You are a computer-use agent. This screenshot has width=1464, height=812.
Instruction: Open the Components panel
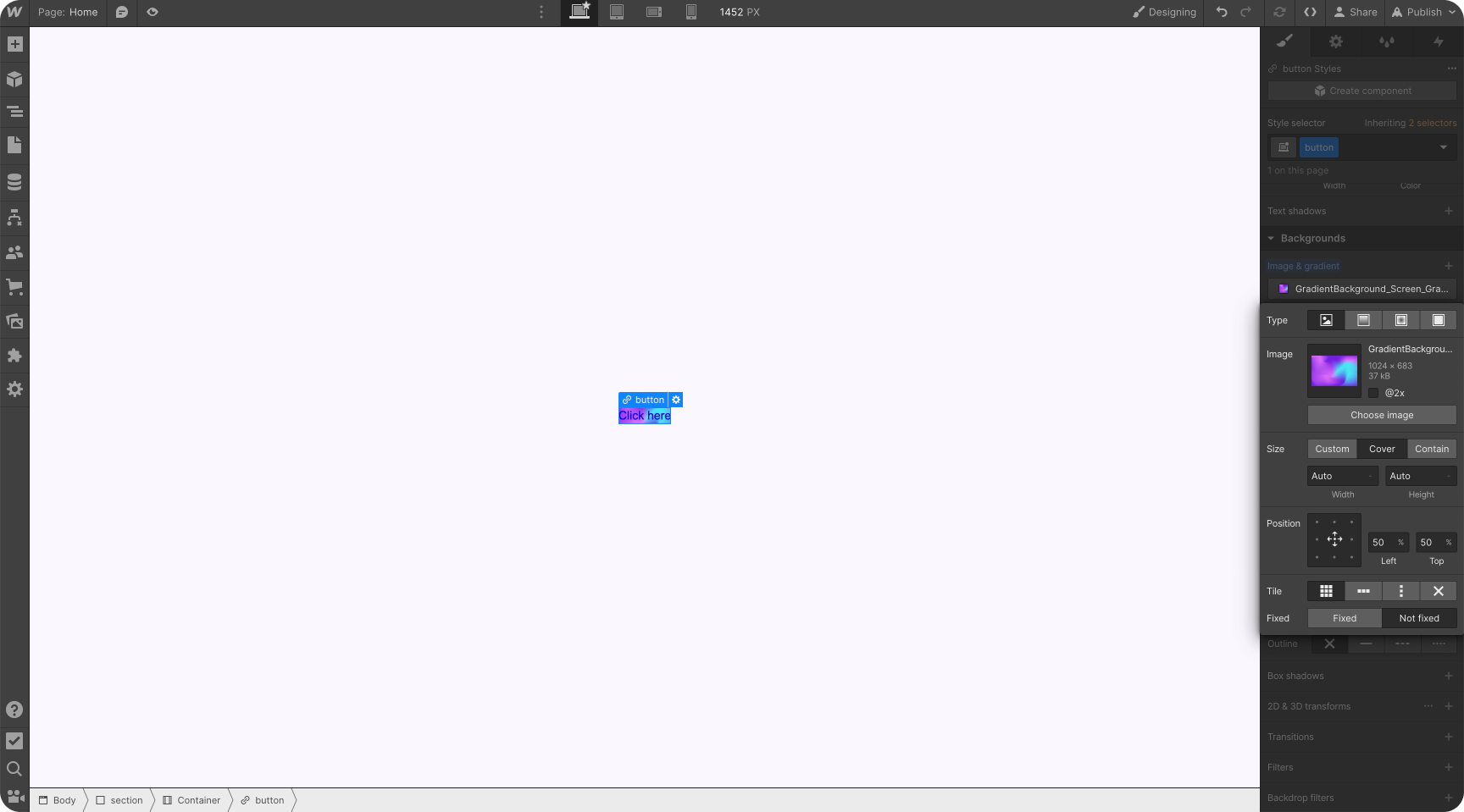tap(14, 79)
